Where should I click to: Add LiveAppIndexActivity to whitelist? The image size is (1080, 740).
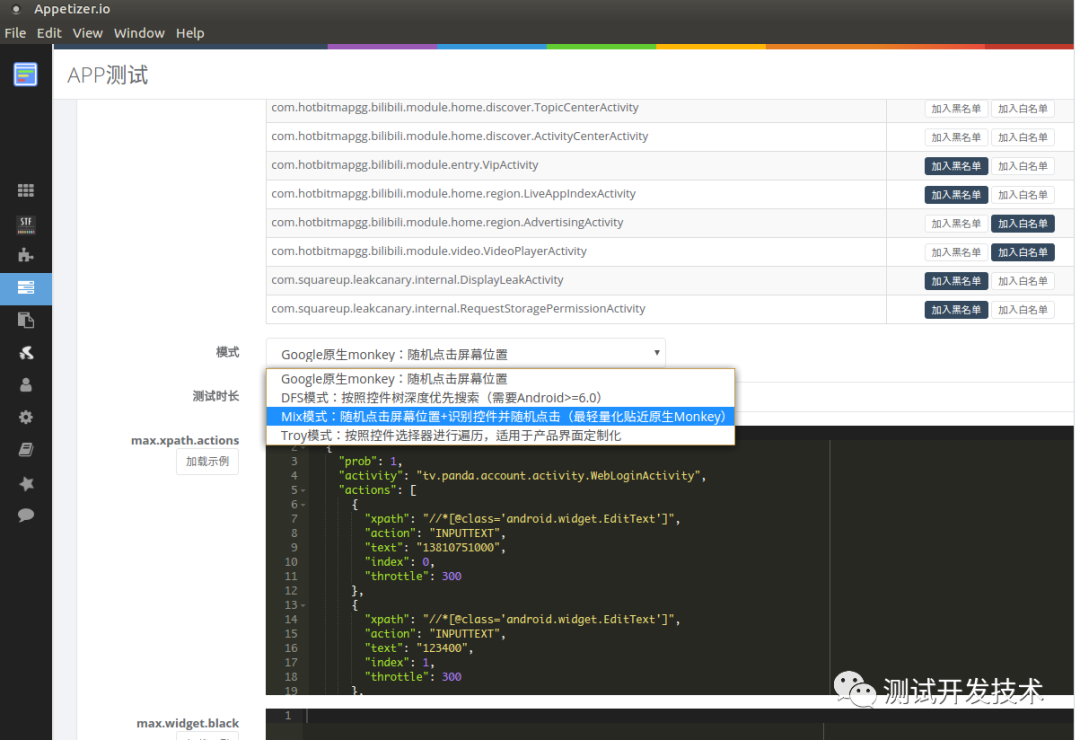(x=1023, y=195)
